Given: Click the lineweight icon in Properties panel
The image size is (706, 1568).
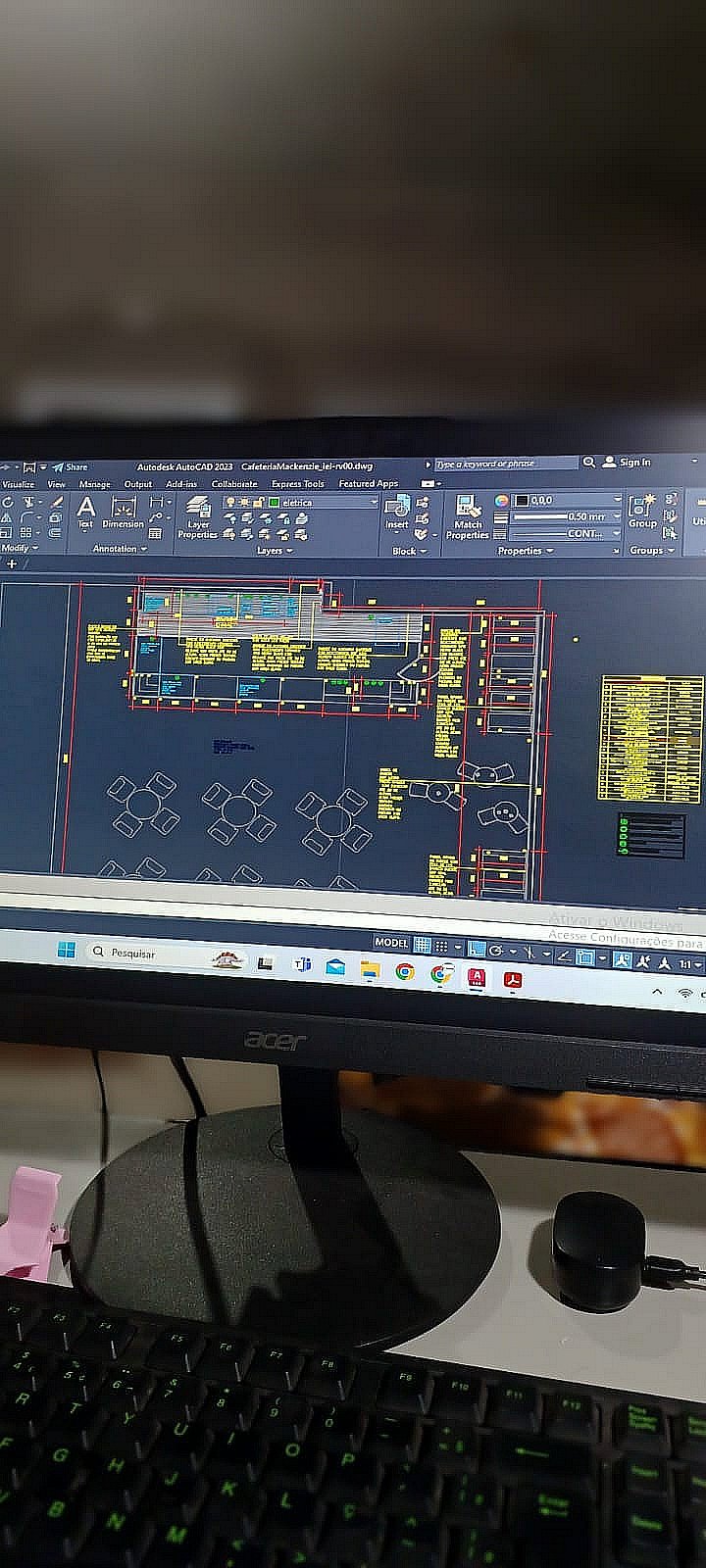Looking at the screenshot, I should point(500,516).
